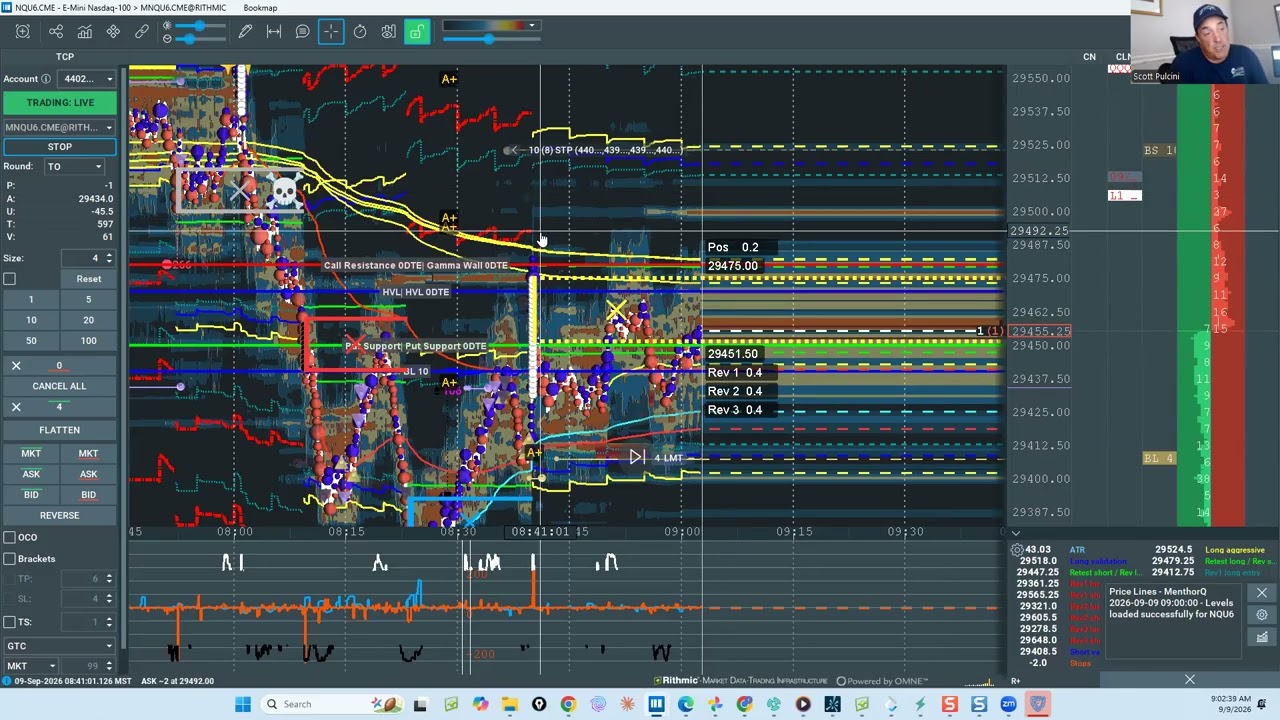Click the eye-and-hand visibility icon

coord(388,32)
